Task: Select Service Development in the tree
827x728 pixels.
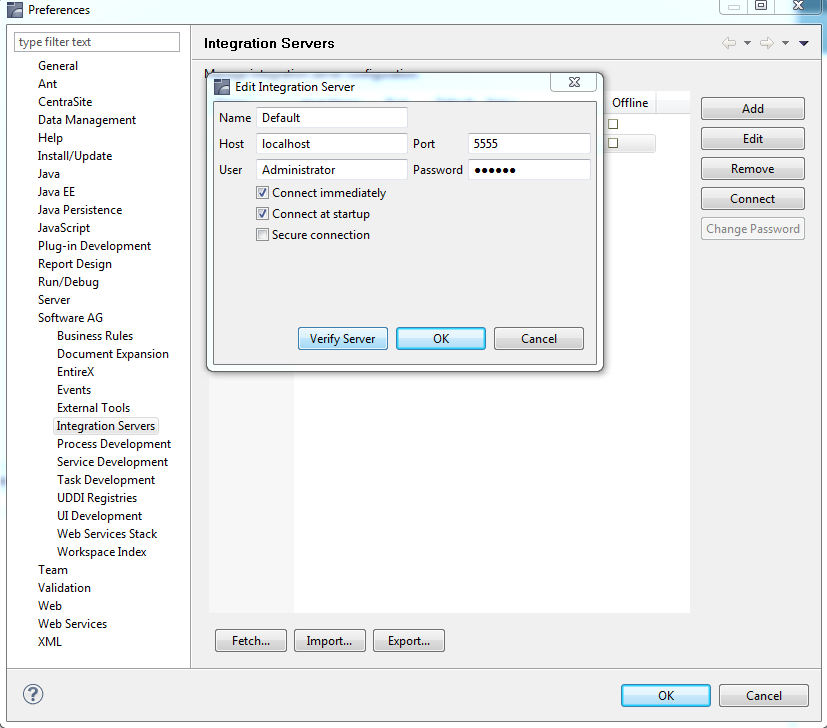Action: [112, 462]
